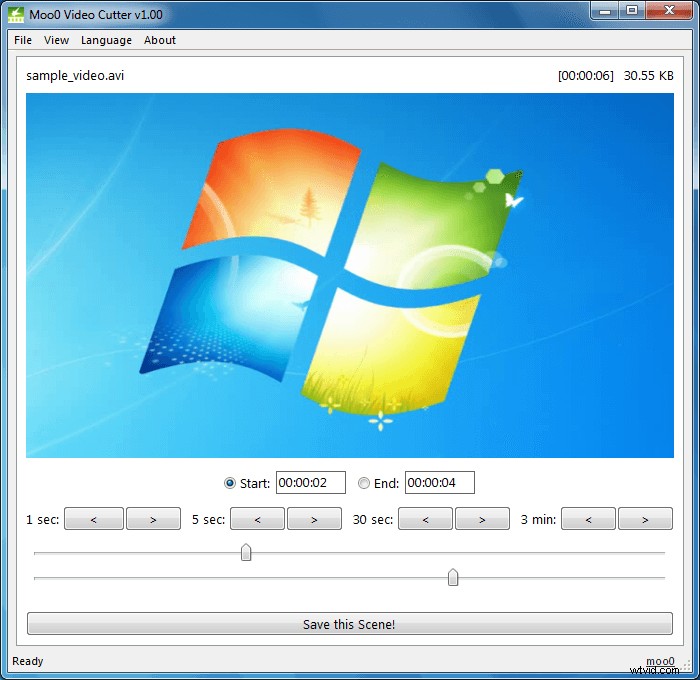Viewport: 700px width, 680px height.
Task: Step back 1 sec
Action: coord(94,519)
